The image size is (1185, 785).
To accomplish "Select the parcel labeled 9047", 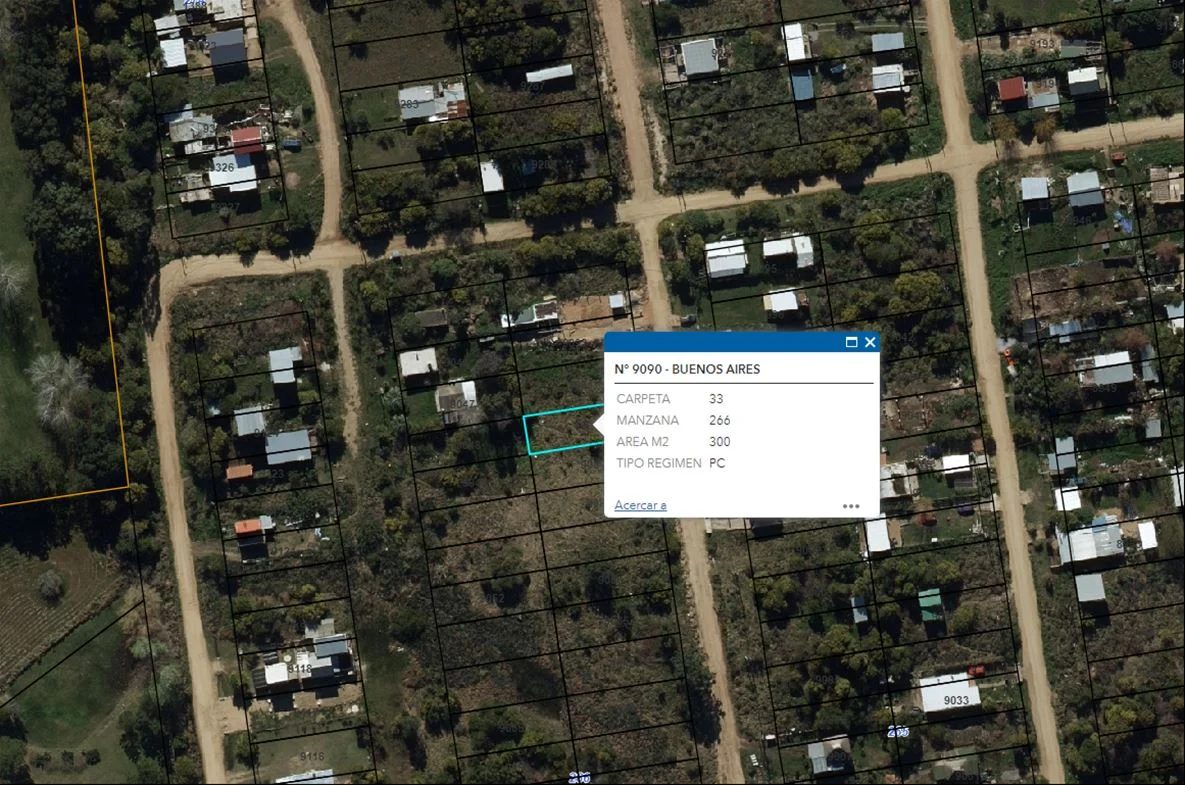I will pos(462,403).
